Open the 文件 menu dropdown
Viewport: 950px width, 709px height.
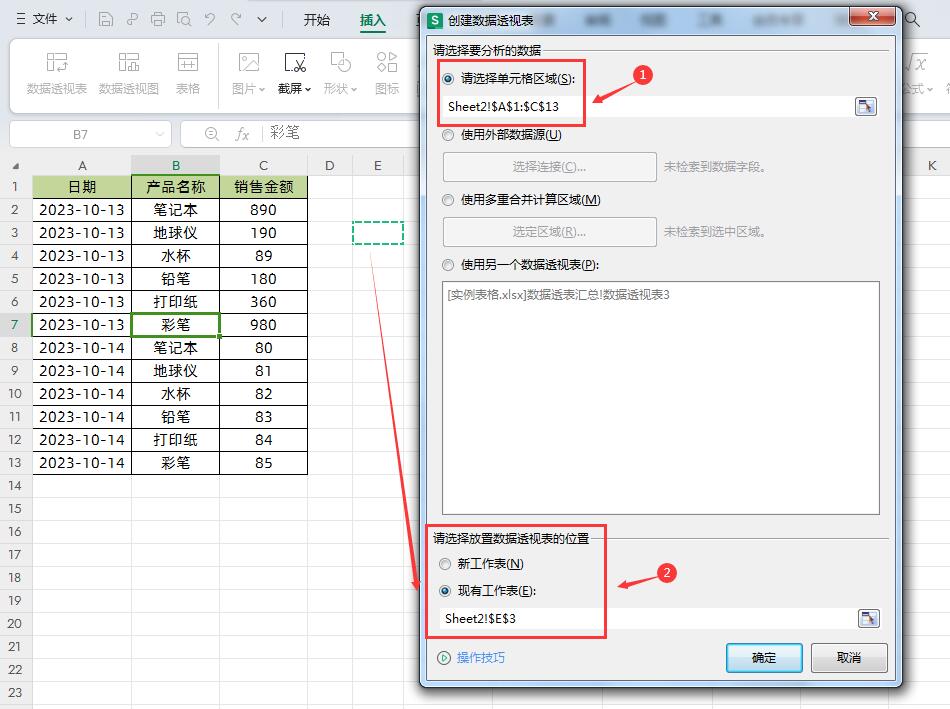(x=52, y=19)
